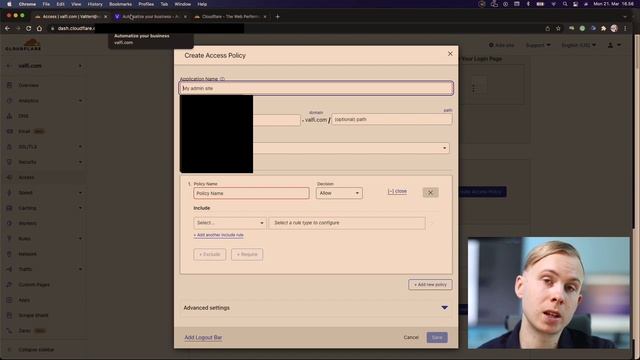Open the History menu in the menu bar
Viewport: 640px width, 360px height.
[x=95, y=4]
